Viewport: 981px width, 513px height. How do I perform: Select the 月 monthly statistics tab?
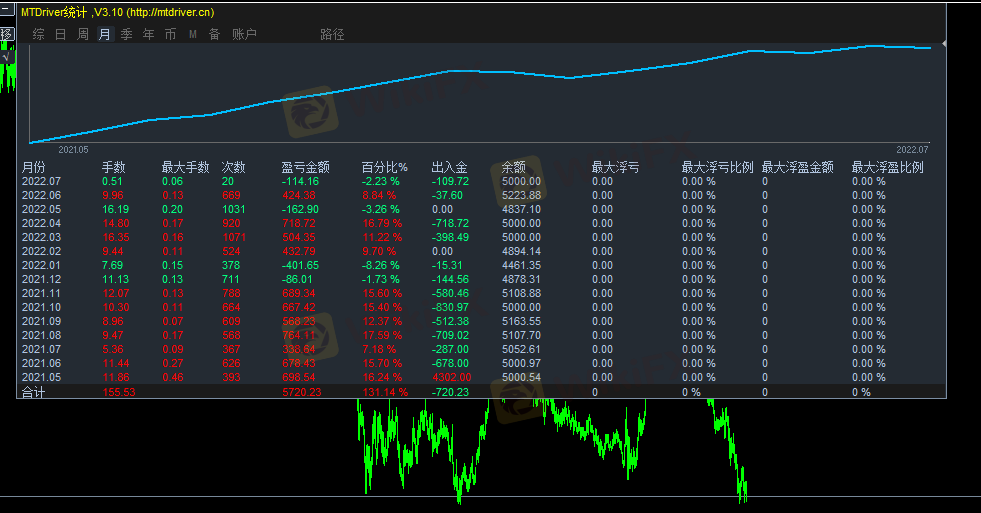point(105,34)
